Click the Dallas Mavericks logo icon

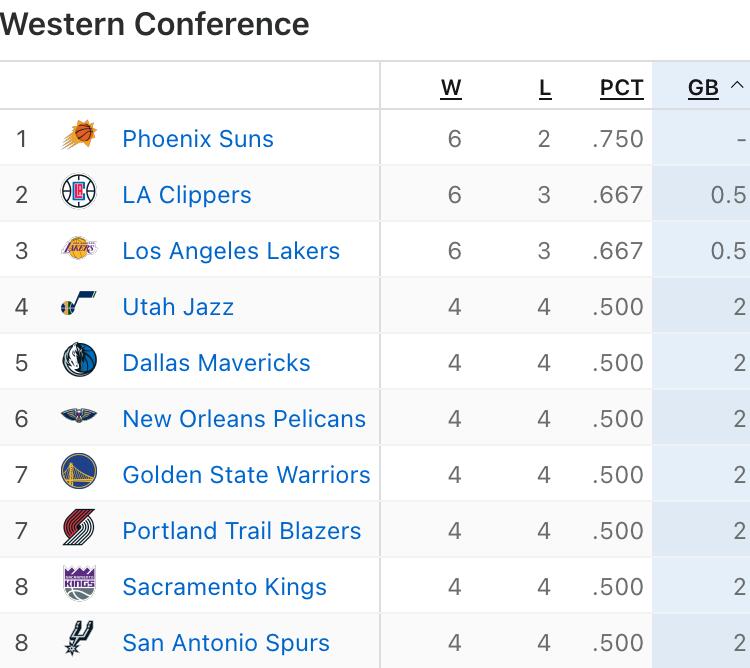79,361
